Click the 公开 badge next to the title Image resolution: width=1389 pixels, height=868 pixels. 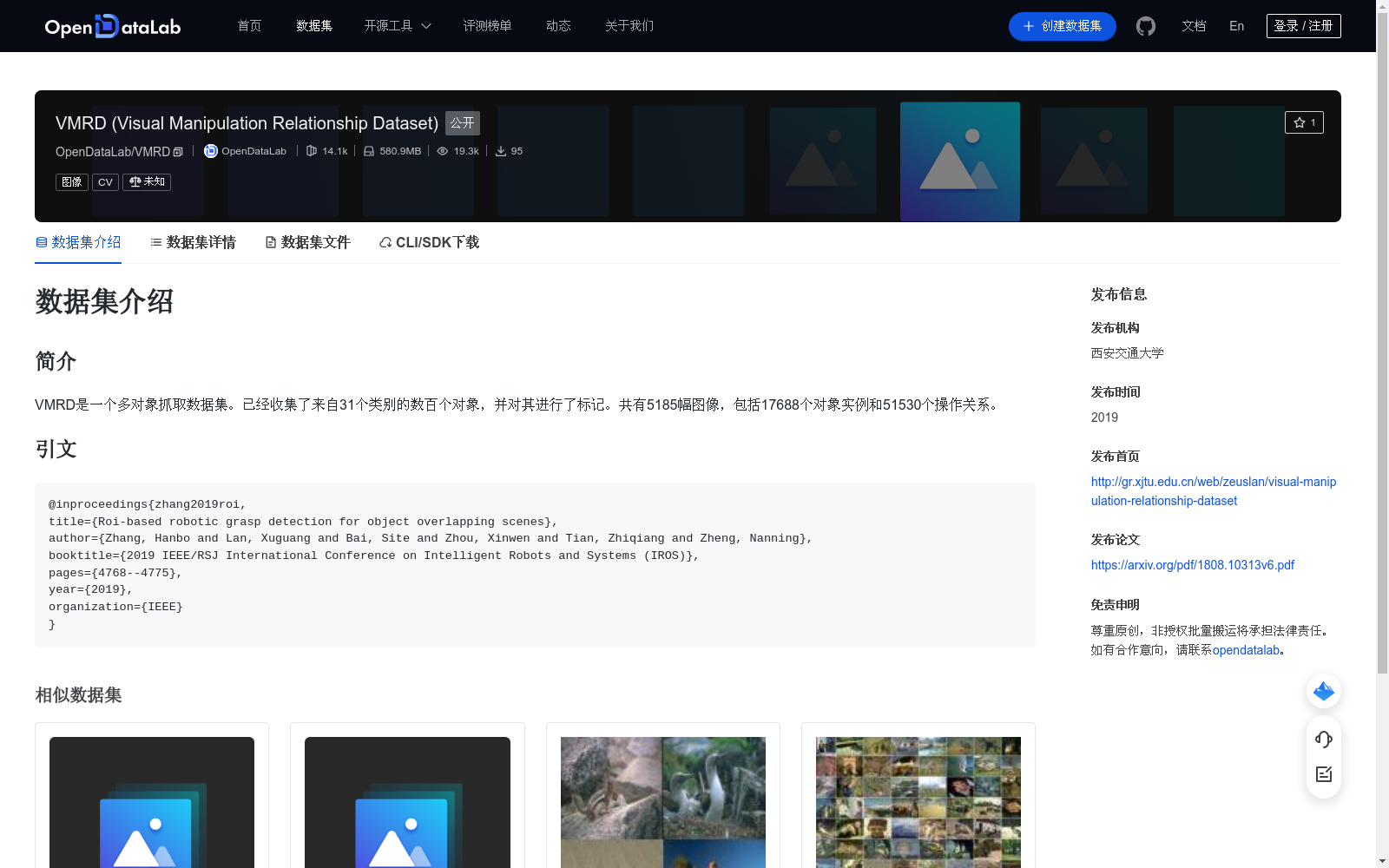coord(463,123)
